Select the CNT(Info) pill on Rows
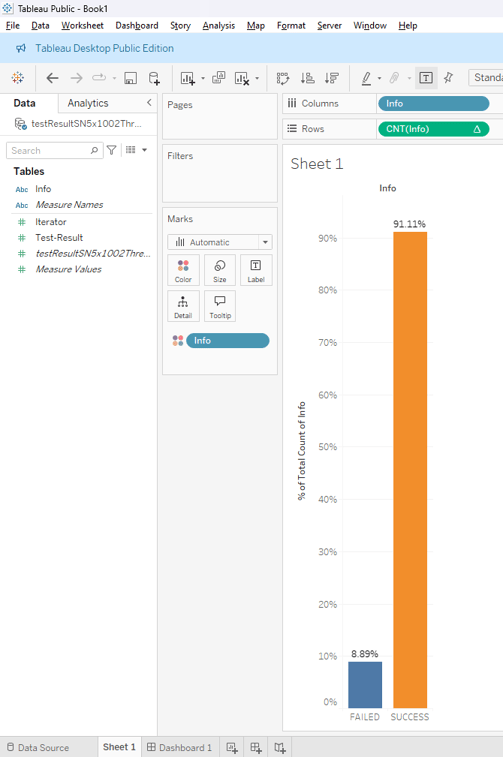Screen dimensions: 503x757 433,129
